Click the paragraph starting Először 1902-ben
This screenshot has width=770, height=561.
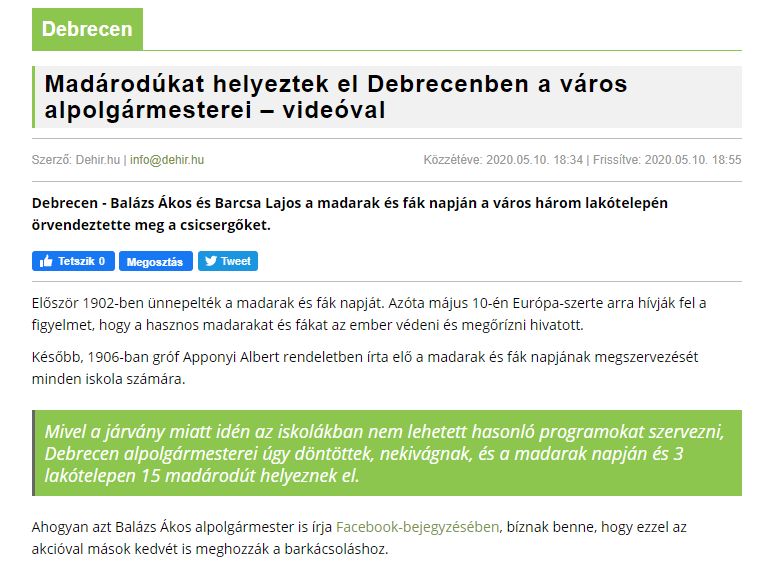[x=369, y=314]
